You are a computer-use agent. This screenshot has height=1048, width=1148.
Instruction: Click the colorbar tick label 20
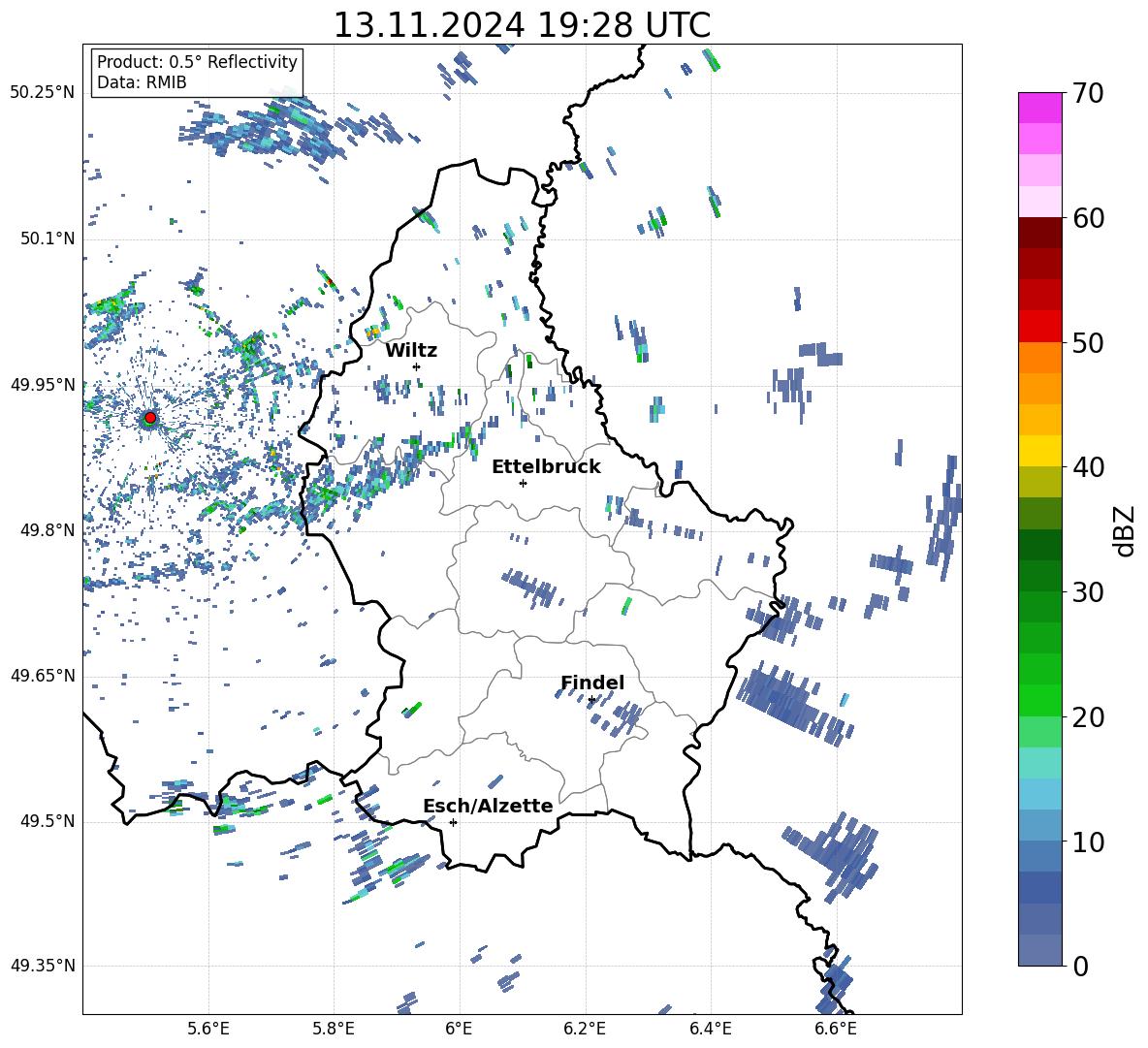pos(1088,717)
